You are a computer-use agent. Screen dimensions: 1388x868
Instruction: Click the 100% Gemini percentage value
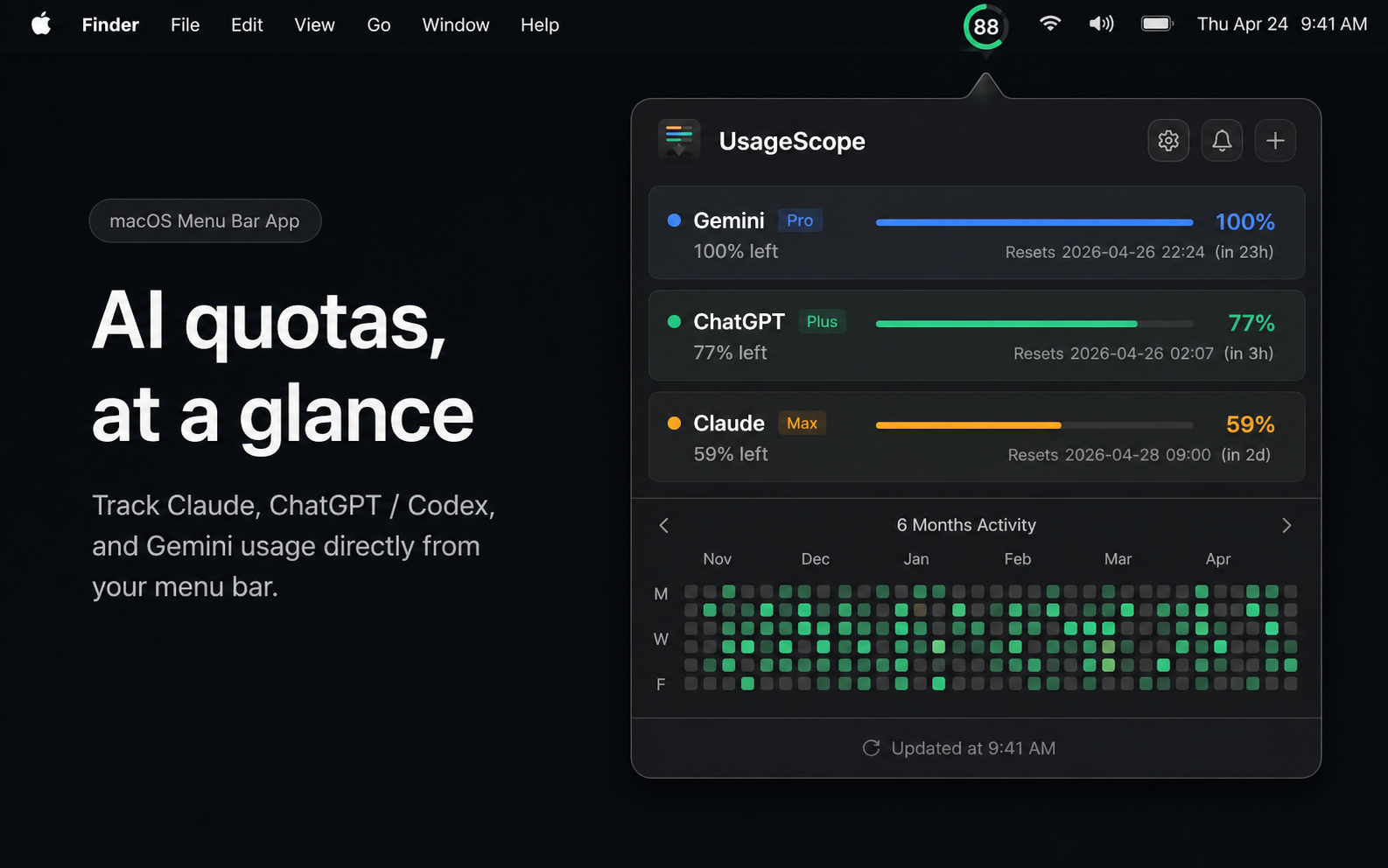point(1245,222)
